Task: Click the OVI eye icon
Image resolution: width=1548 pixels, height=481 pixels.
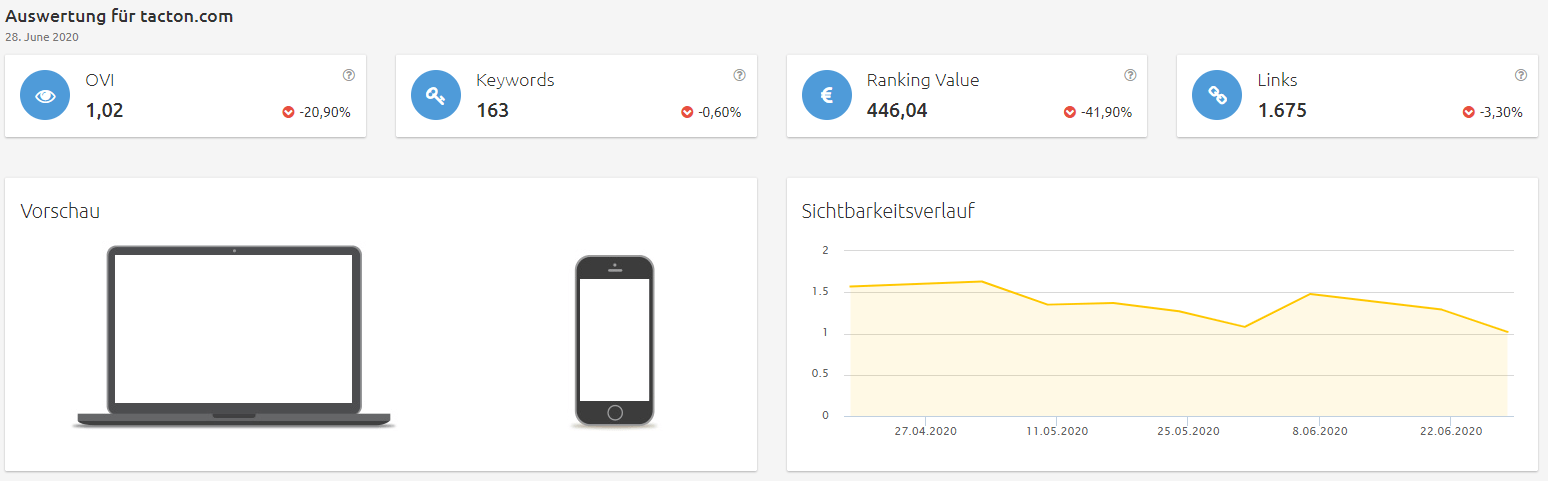Action: coord(45,96)
